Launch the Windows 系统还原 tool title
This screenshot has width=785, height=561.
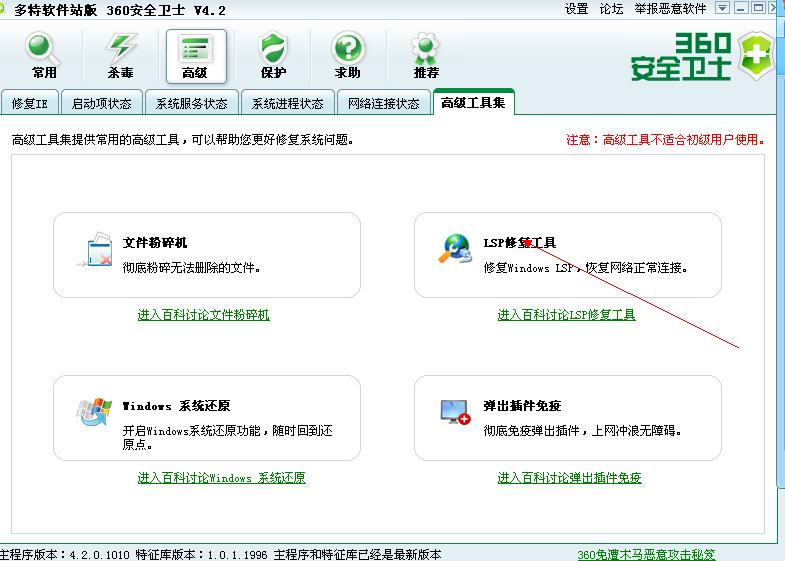click(x=176, y=406)
